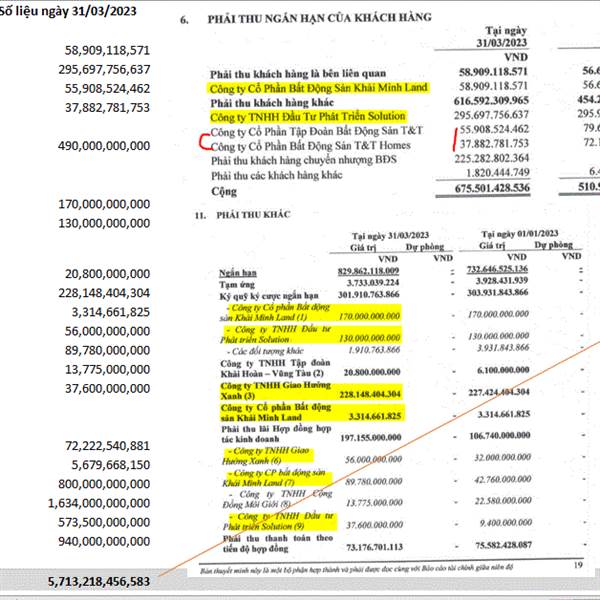600x600 pixels.
Task: Select the cell 490,000,000,000
Action: (104, 146)
